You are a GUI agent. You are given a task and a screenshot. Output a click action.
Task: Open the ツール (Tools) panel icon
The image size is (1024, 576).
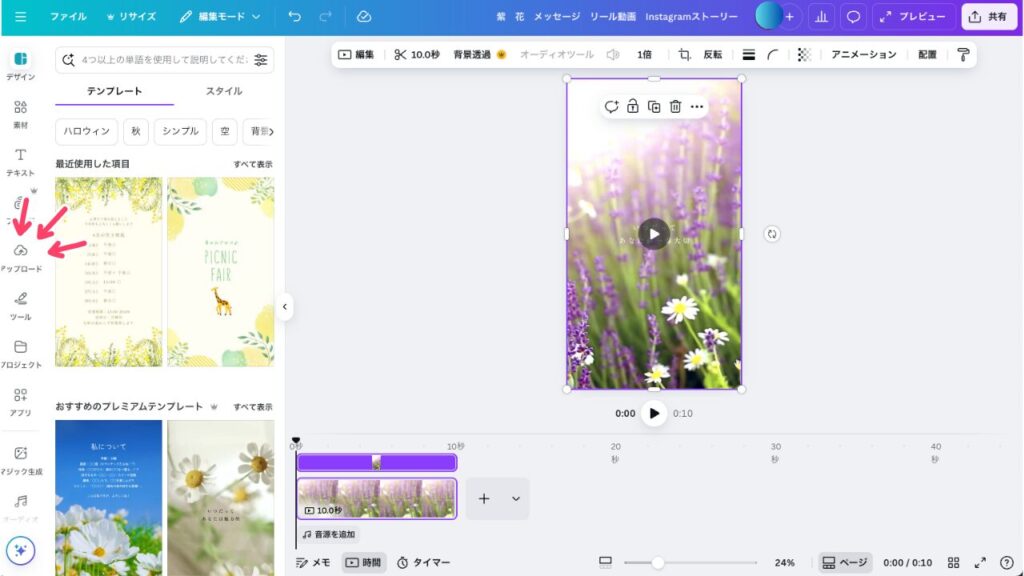20,305
